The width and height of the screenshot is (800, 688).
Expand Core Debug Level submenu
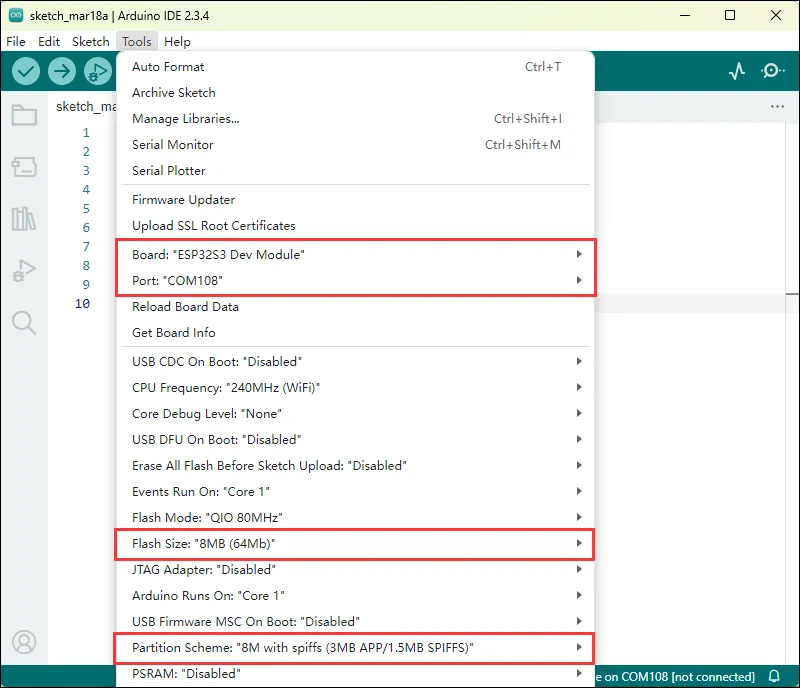coord(356,414)
